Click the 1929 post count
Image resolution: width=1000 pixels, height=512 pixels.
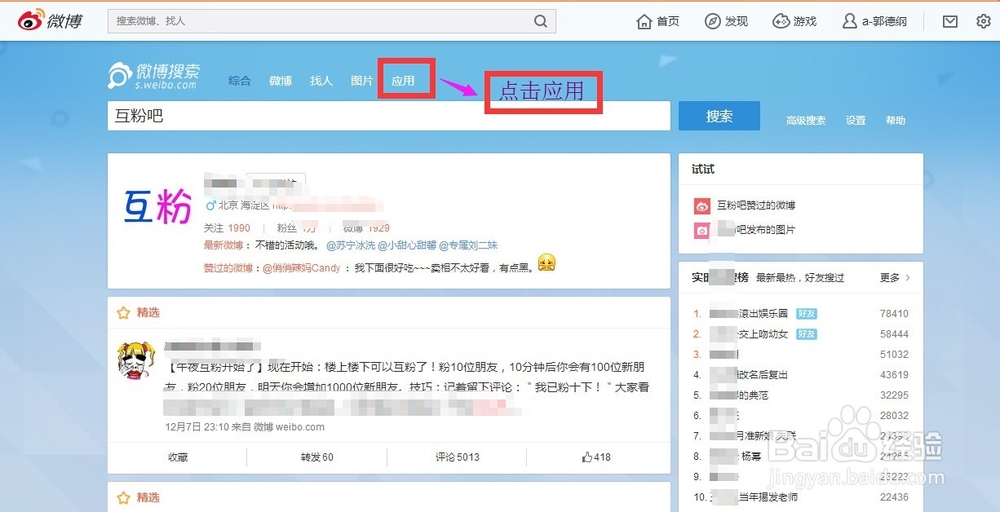(x=379, y=228)
